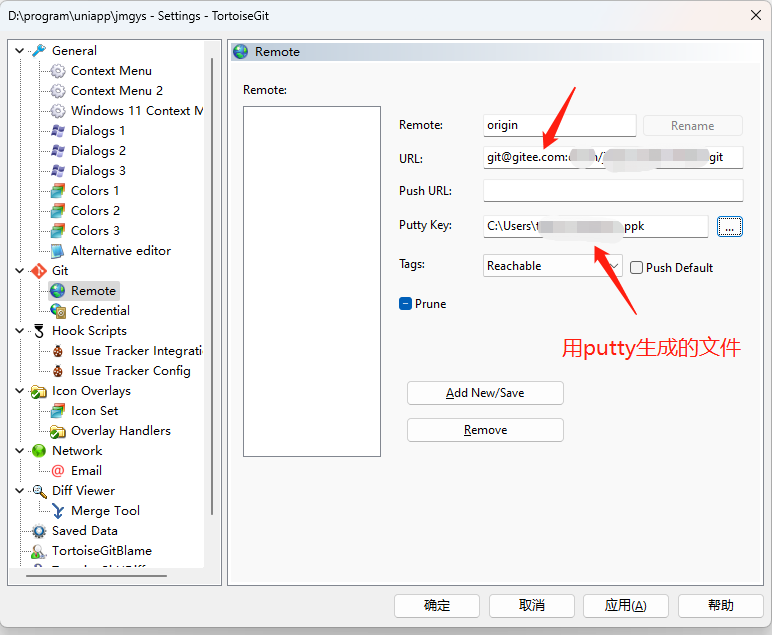Confirm settings with 确定 button

pyautogui.click(x=437, y=605)
